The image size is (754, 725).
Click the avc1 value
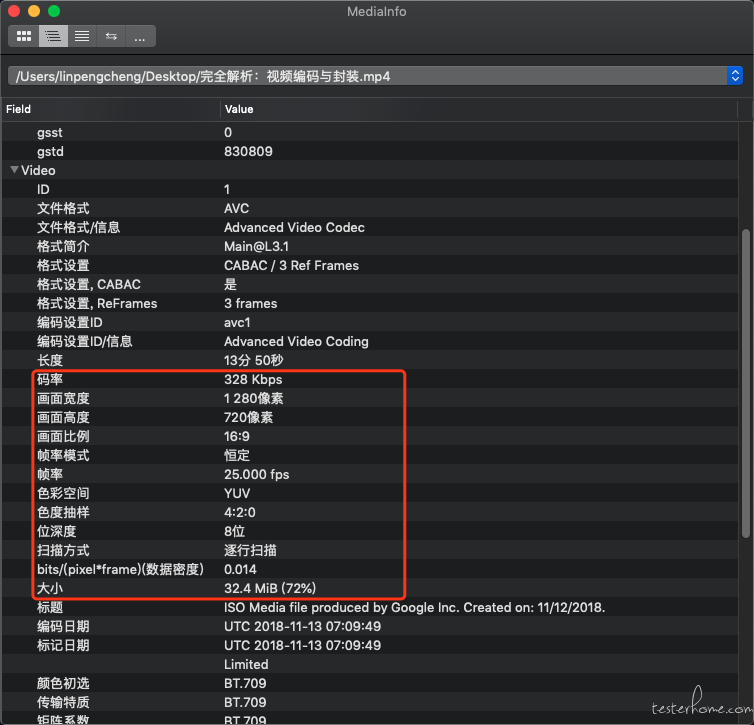pos(237,323)
